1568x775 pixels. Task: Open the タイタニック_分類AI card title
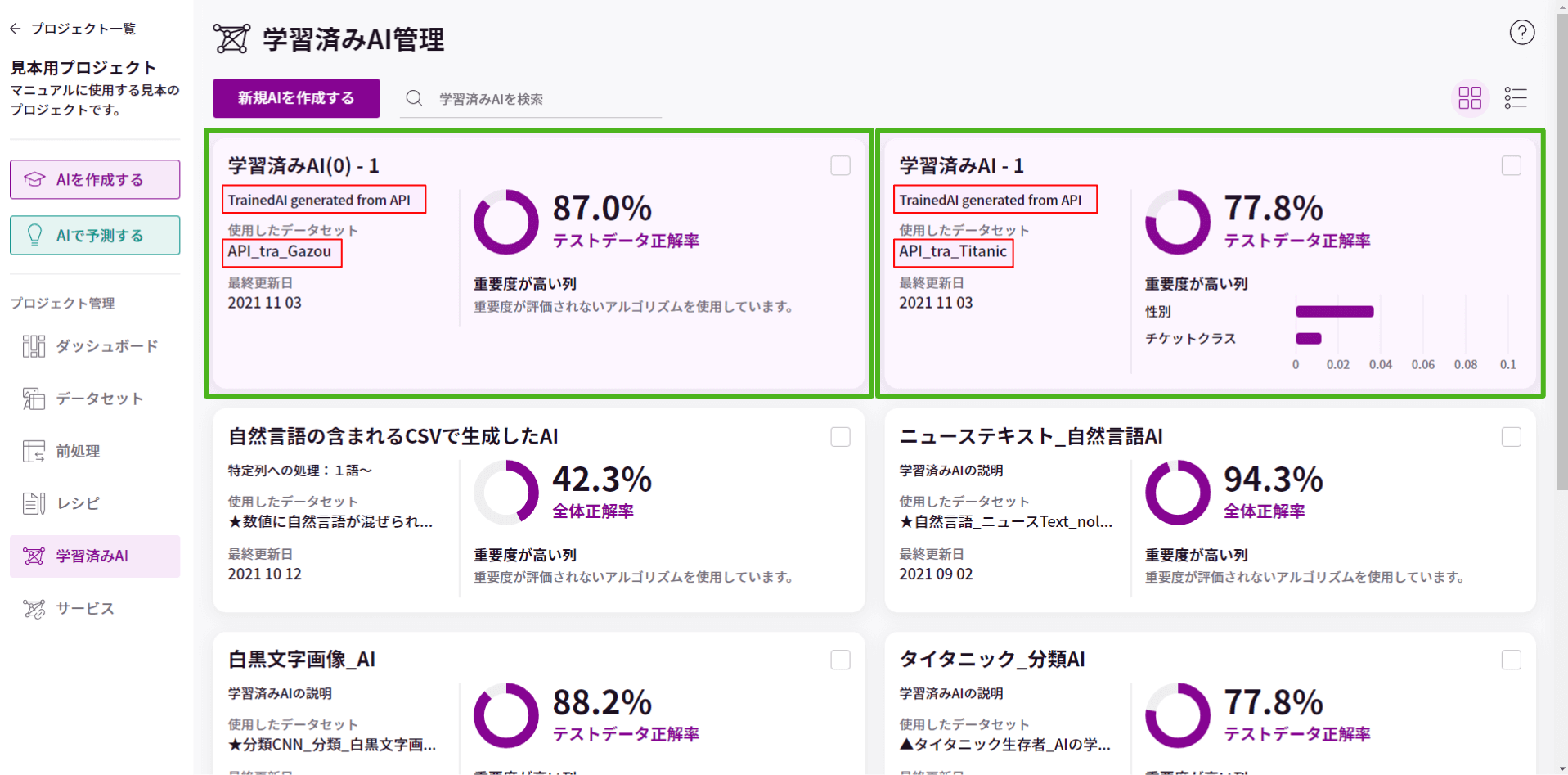(992, 659)
